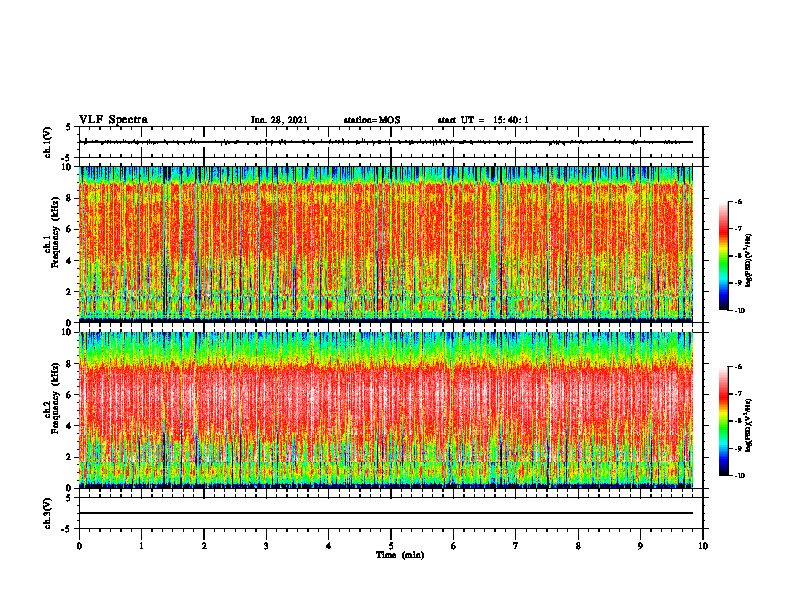Select the "ch.3(V)" waveform axis label
Image resolution: width=792 pixels, height=612 pixels.
tap(48, 513)
